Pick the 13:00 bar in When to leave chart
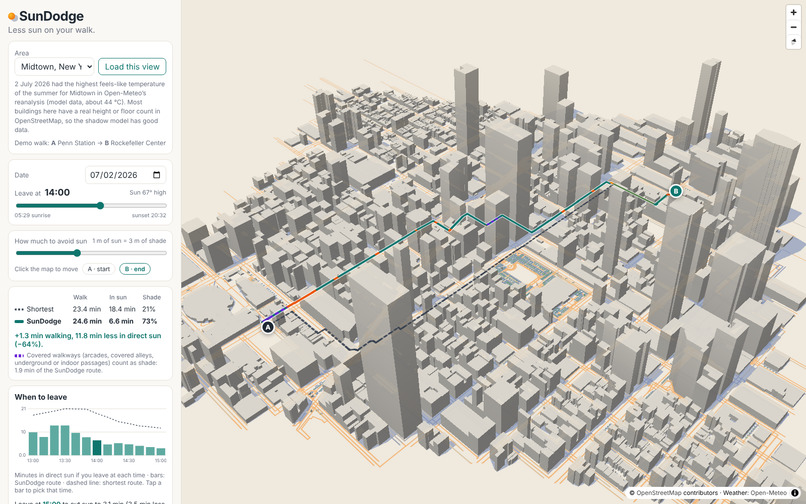806x504 pixels. [x=33, y=443]
